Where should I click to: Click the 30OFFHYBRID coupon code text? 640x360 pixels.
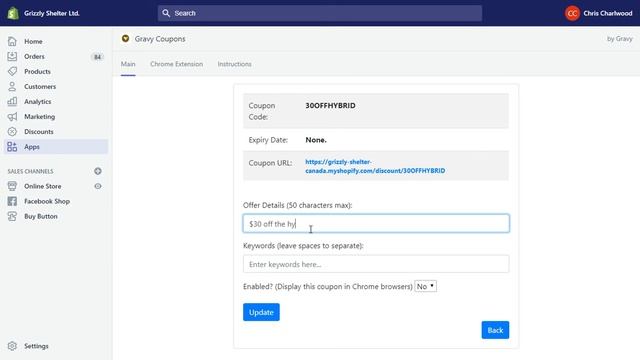click(x=330, y=105)
